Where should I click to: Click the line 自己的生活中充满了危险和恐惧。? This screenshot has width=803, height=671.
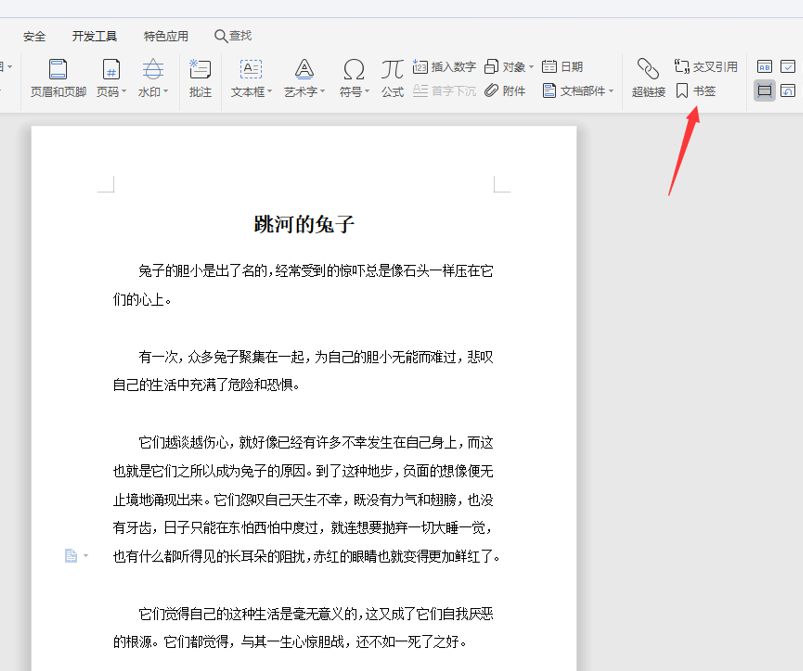pyautogui.click(x=206, y=385)
